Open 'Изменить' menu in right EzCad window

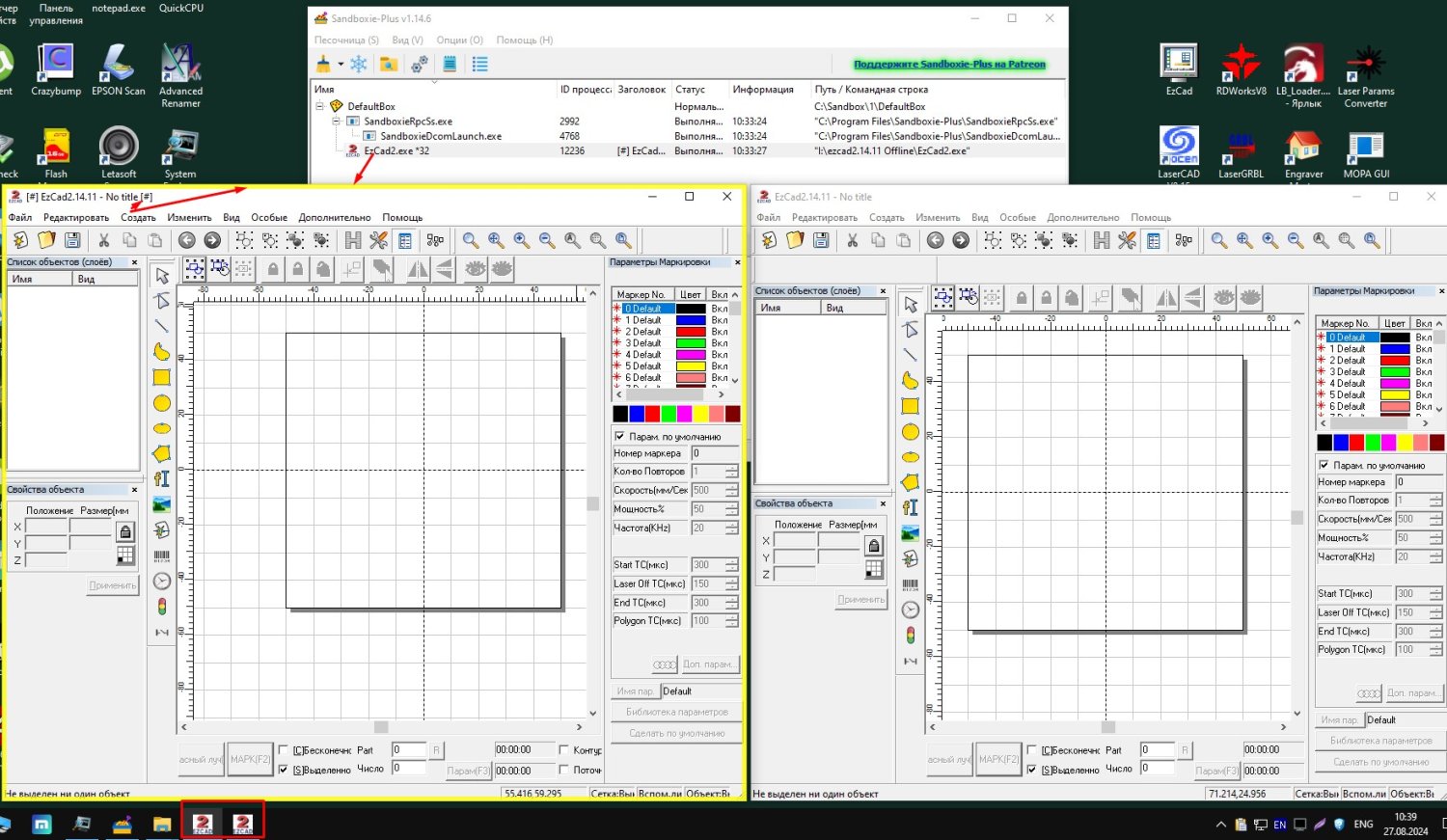[938, 218]
